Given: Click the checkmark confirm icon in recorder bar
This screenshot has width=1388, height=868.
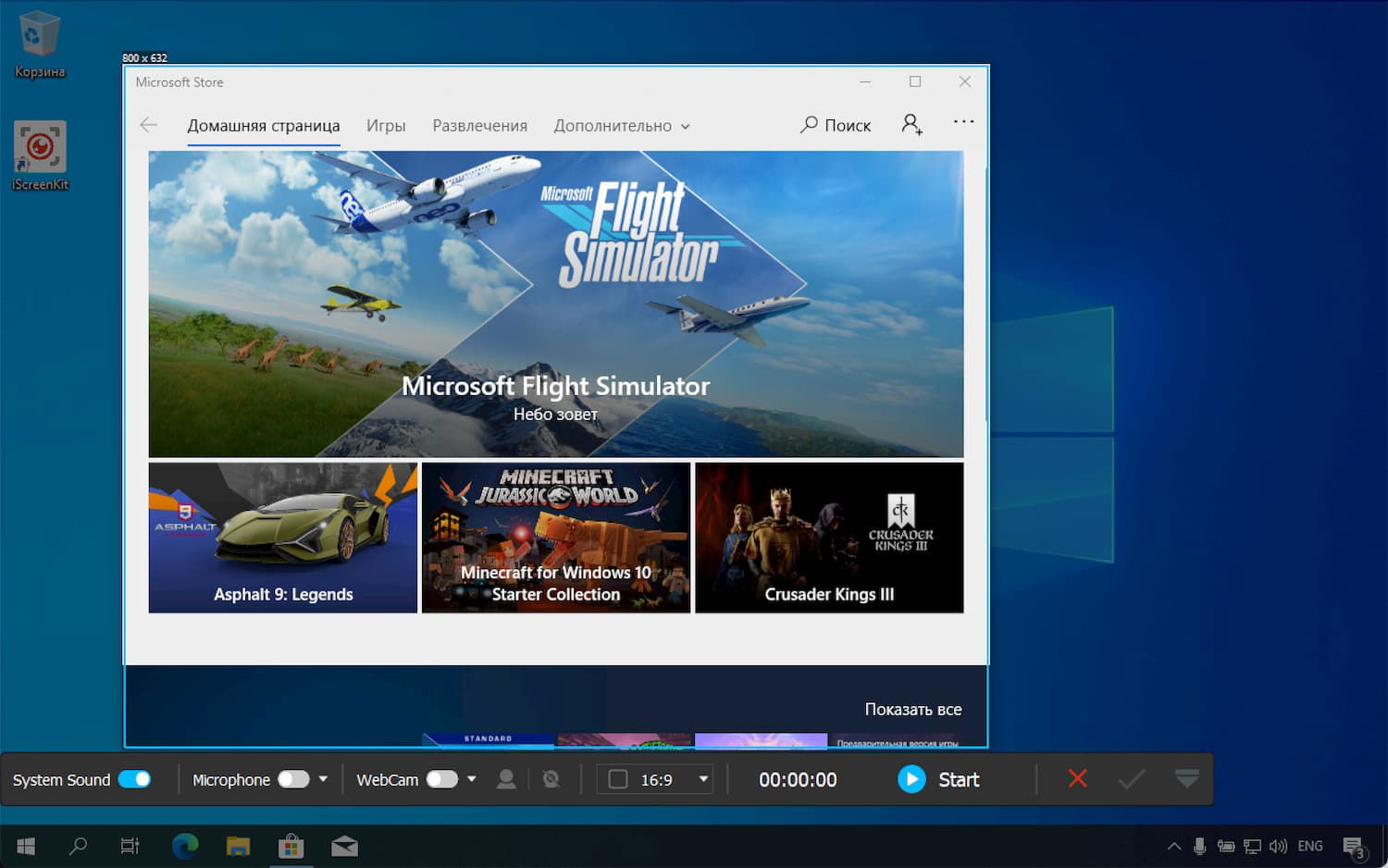Looking at the screenshot, I should tap(1131, 779).
